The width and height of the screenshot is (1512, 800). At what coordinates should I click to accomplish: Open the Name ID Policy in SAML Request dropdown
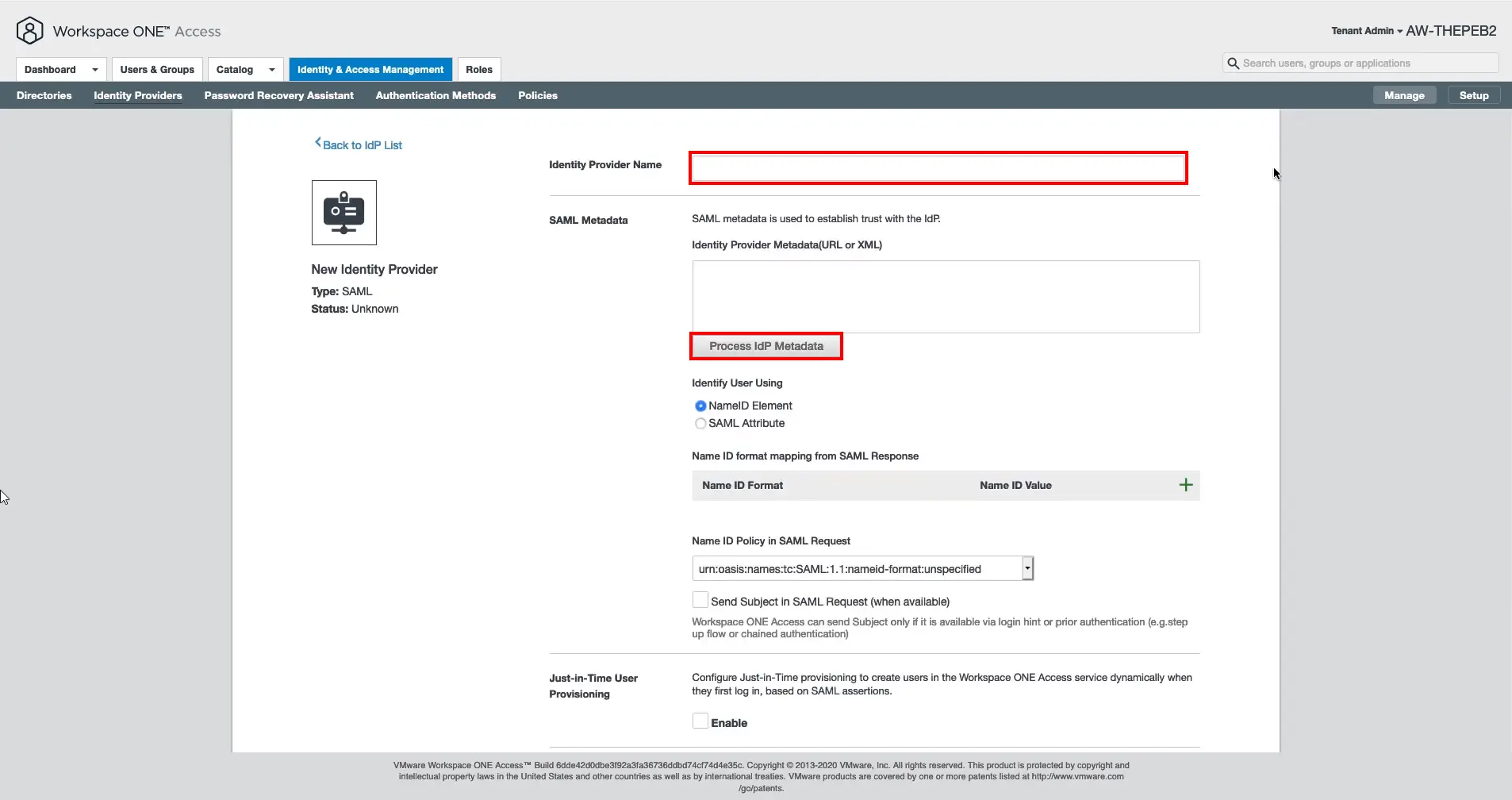[863, 569]
